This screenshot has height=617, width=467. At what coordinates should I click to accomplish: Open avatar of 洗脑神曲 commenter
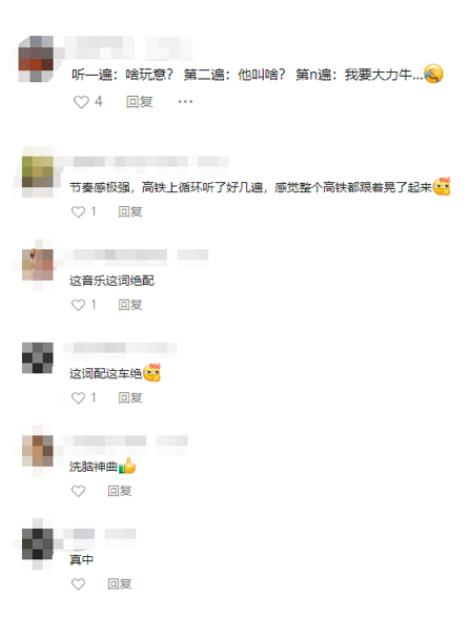(37, 451)
